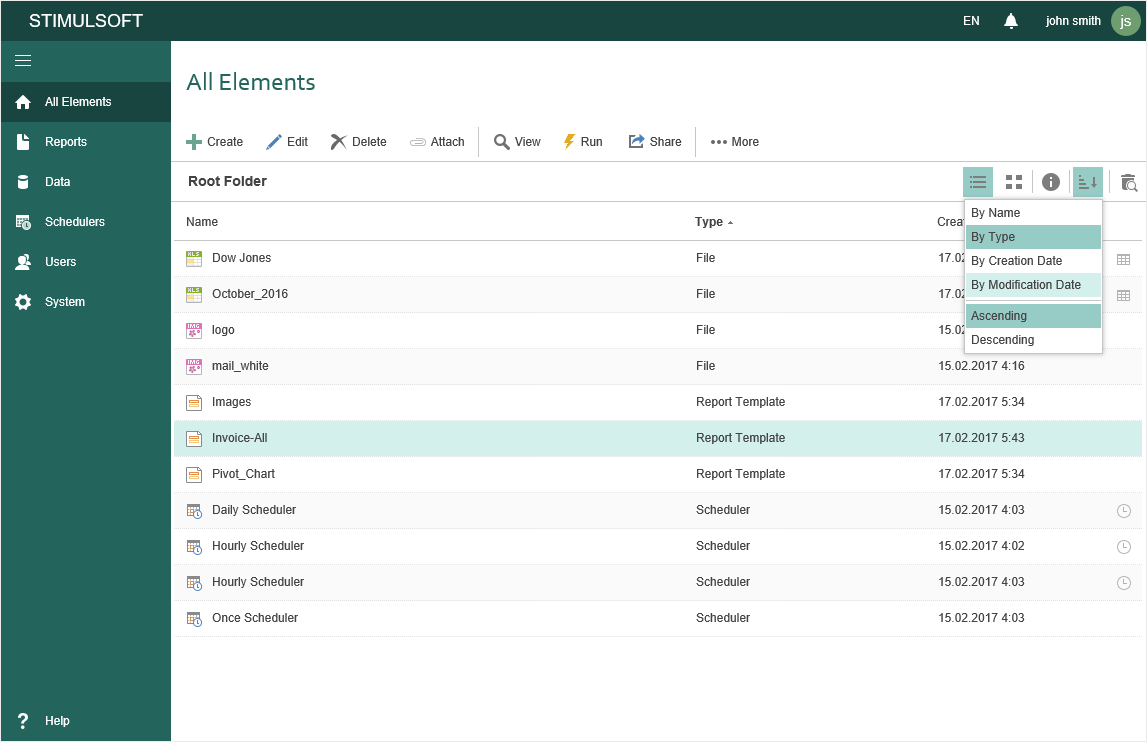Viewport: 1147px width, 742px height.
Task: Open Schedulers section
Action: point(86,222)
